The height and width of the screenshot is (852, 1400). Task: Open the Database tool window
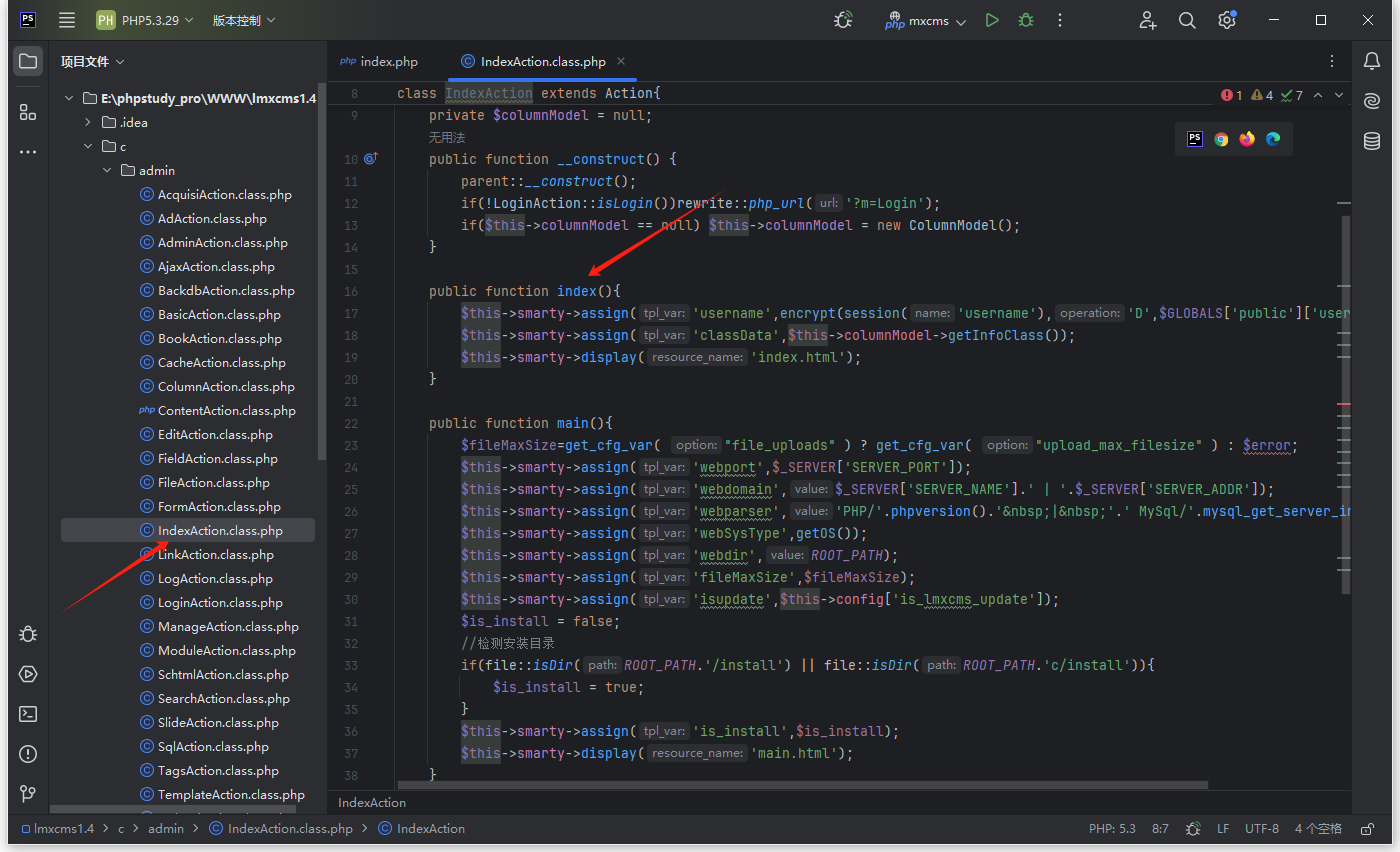click(1372, 141)
